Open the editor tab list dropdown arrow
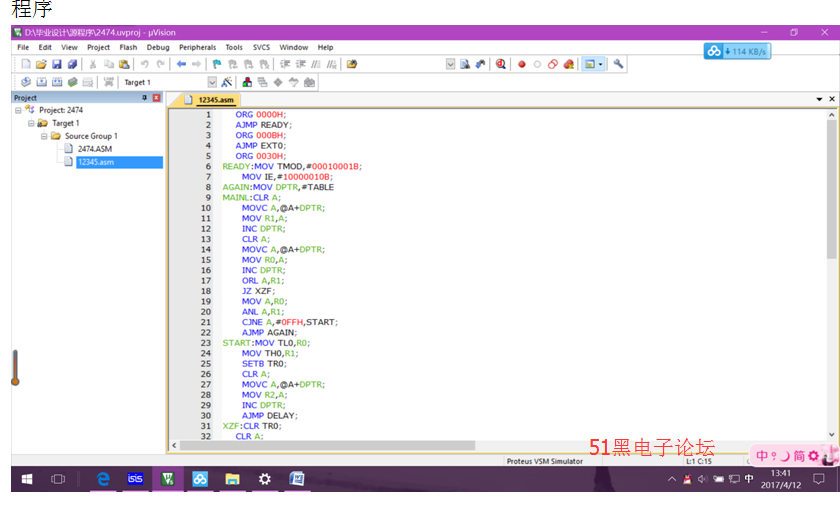The height and width of the screenshot is (505, 840). pyautogui.click(x=819, y=99)
